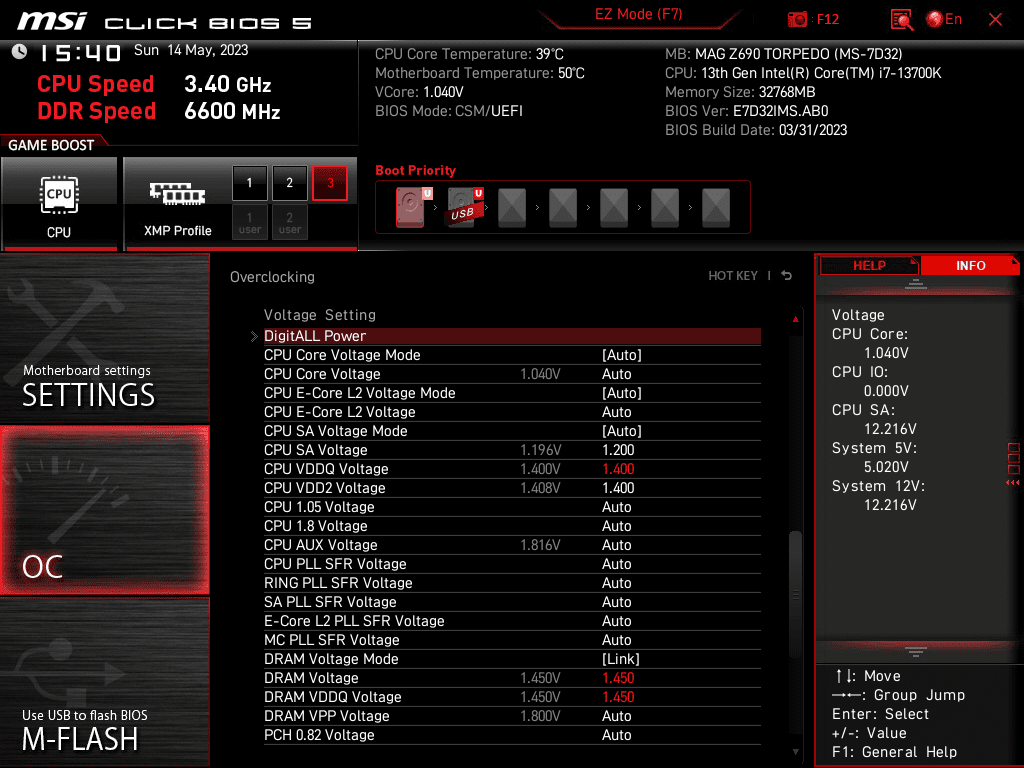The height and width of the screenshot is (768, 1024).
Task: Take a screenshot with the F12 camera icon
Action: coord(797,19)
